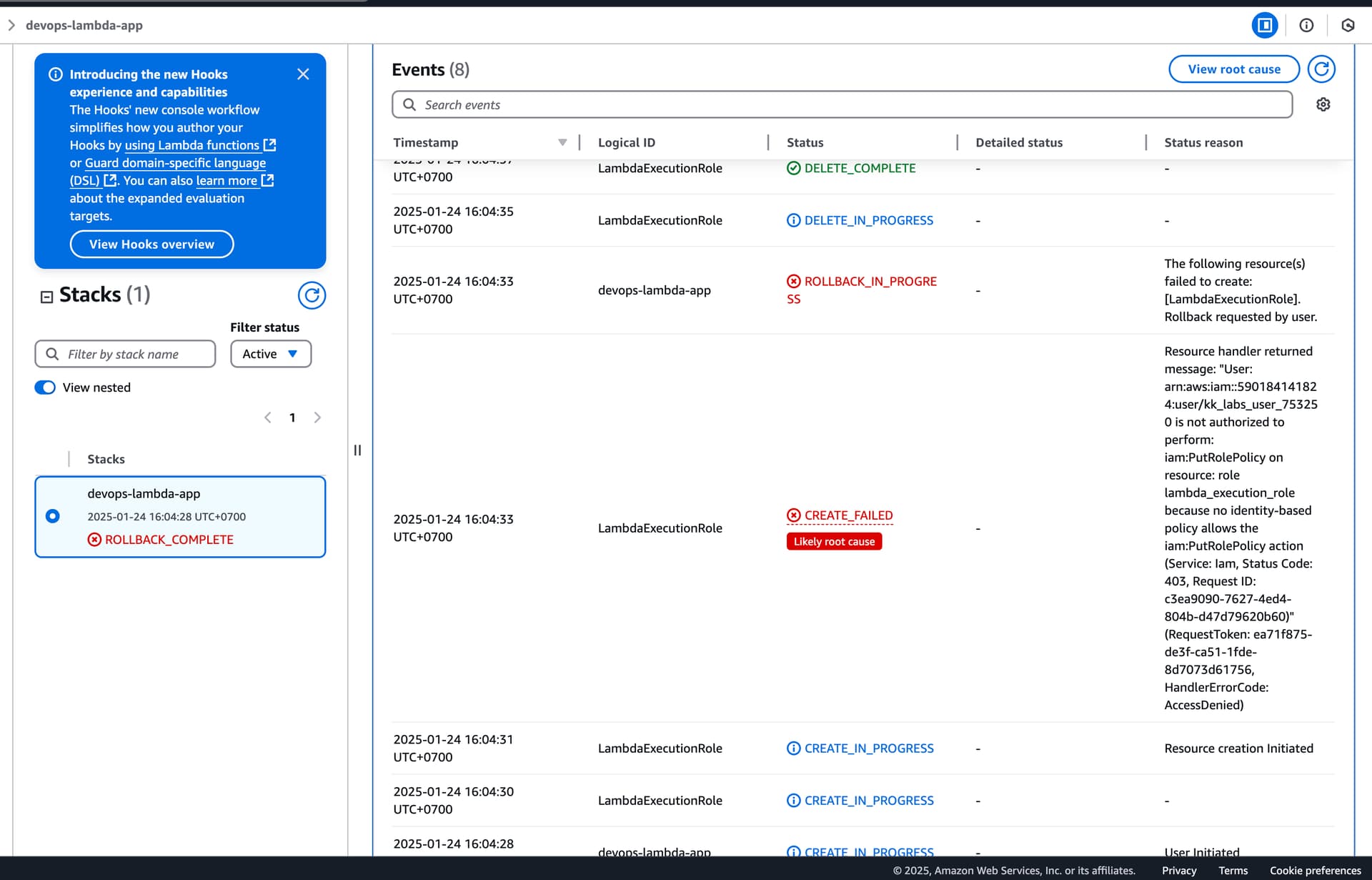The height and width of the screenshot is (880, 1372).
Task: Open using Lambda functions link
Action: [192, 145]
